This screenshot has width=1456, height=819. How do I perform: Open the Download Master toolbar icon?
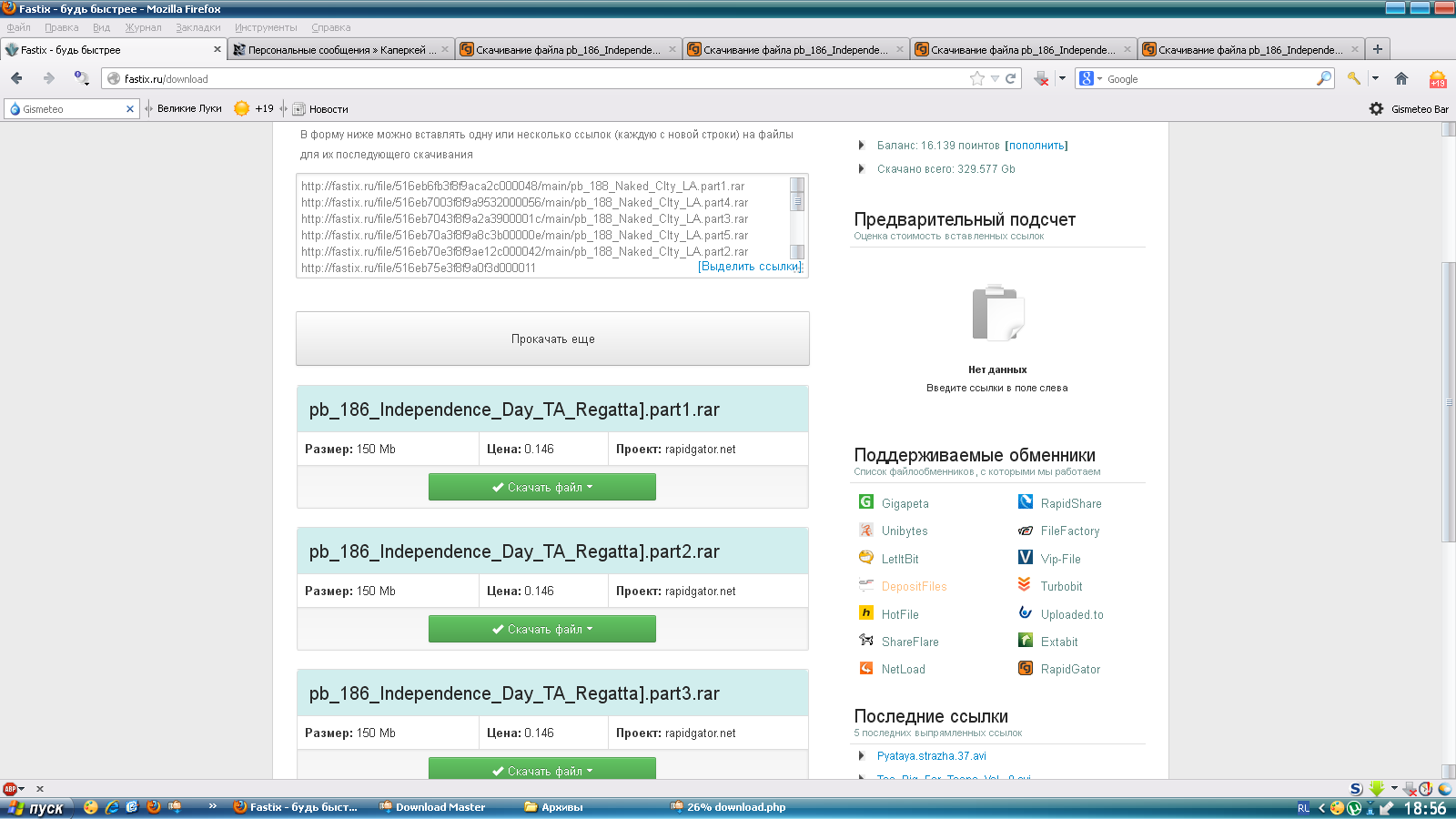[x=1042, y=78]
